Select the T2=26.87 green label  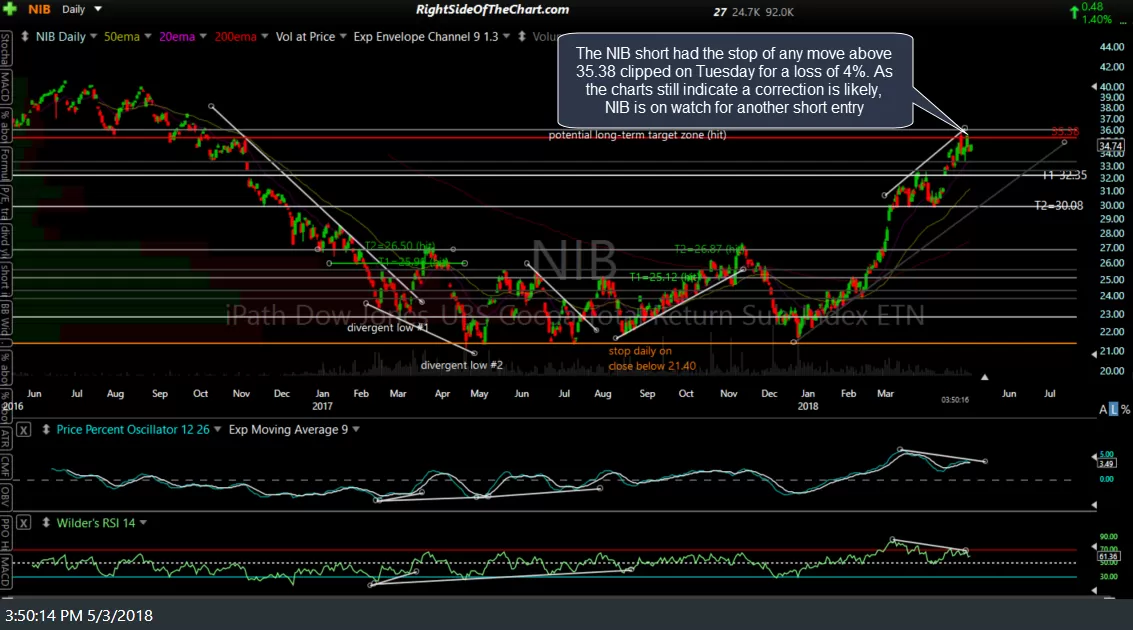[709, 249]
